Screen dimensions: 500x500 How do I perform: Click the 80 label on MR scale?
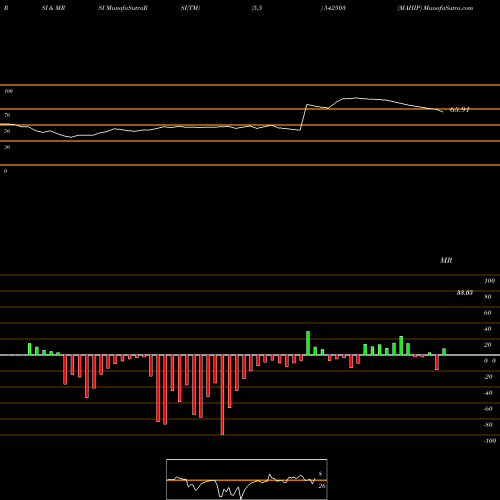pyautogui.click(x=488, y=297)
